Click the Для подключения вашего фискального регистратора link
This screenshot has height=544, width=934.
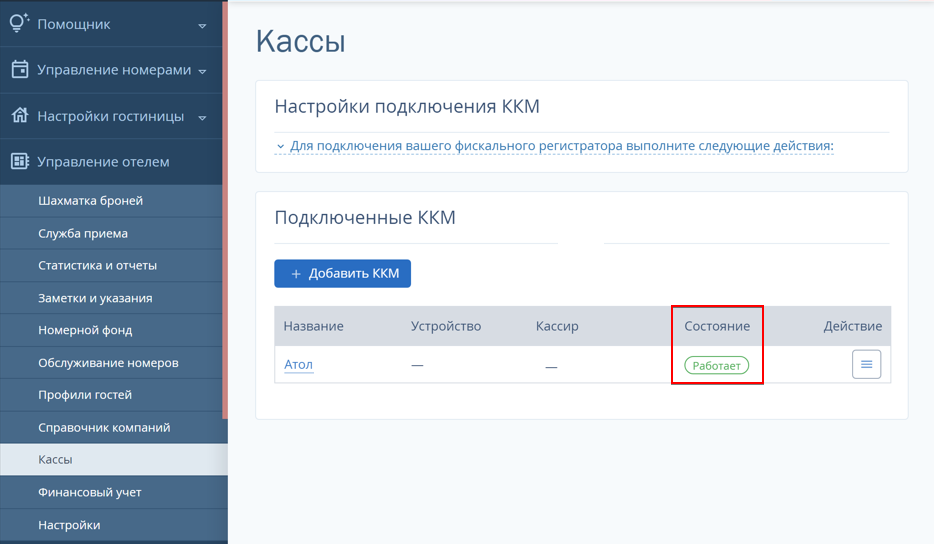pos(561,146)
